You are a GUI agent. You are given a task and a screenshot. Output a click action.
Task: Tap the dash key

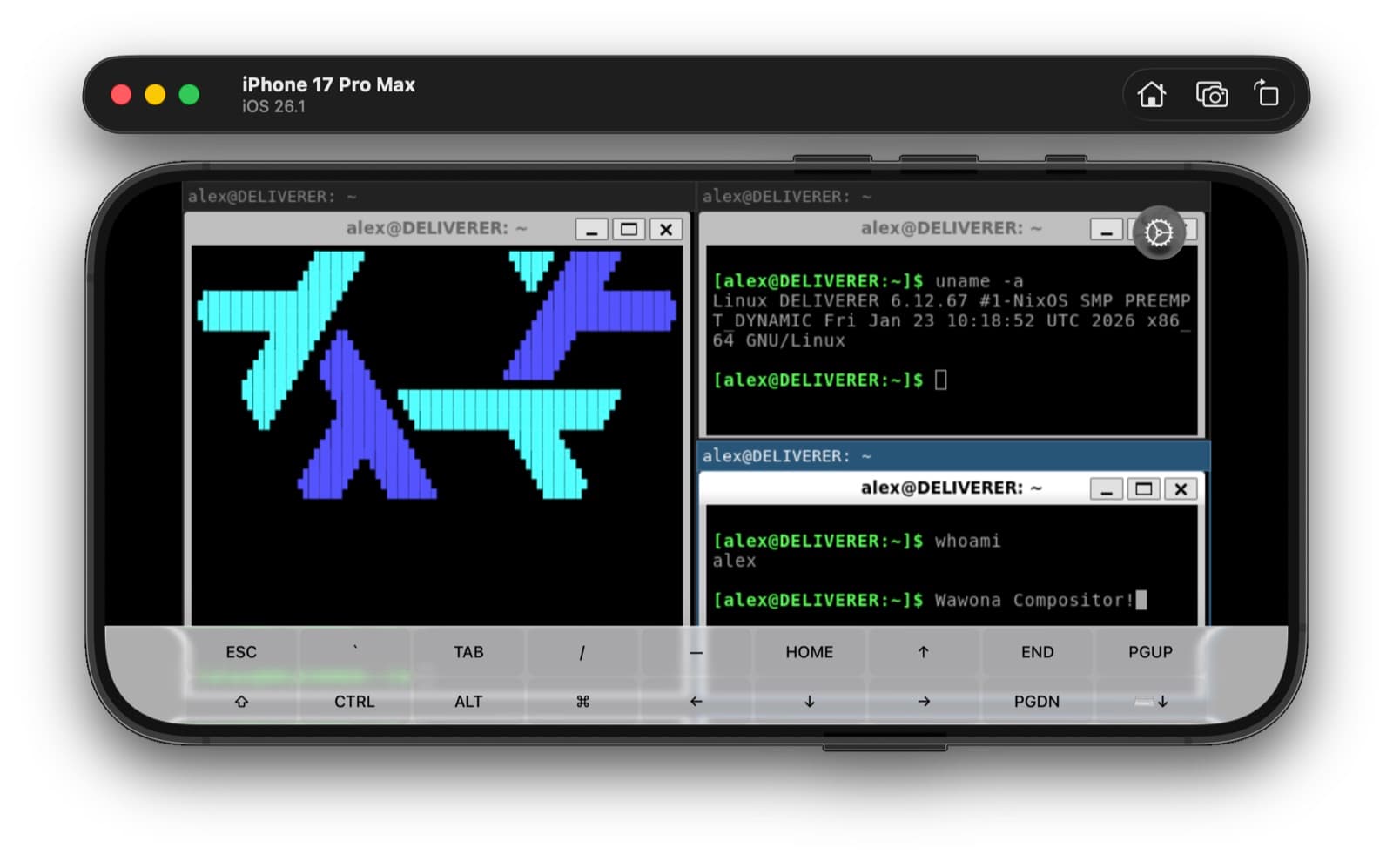tap(696, 652)
